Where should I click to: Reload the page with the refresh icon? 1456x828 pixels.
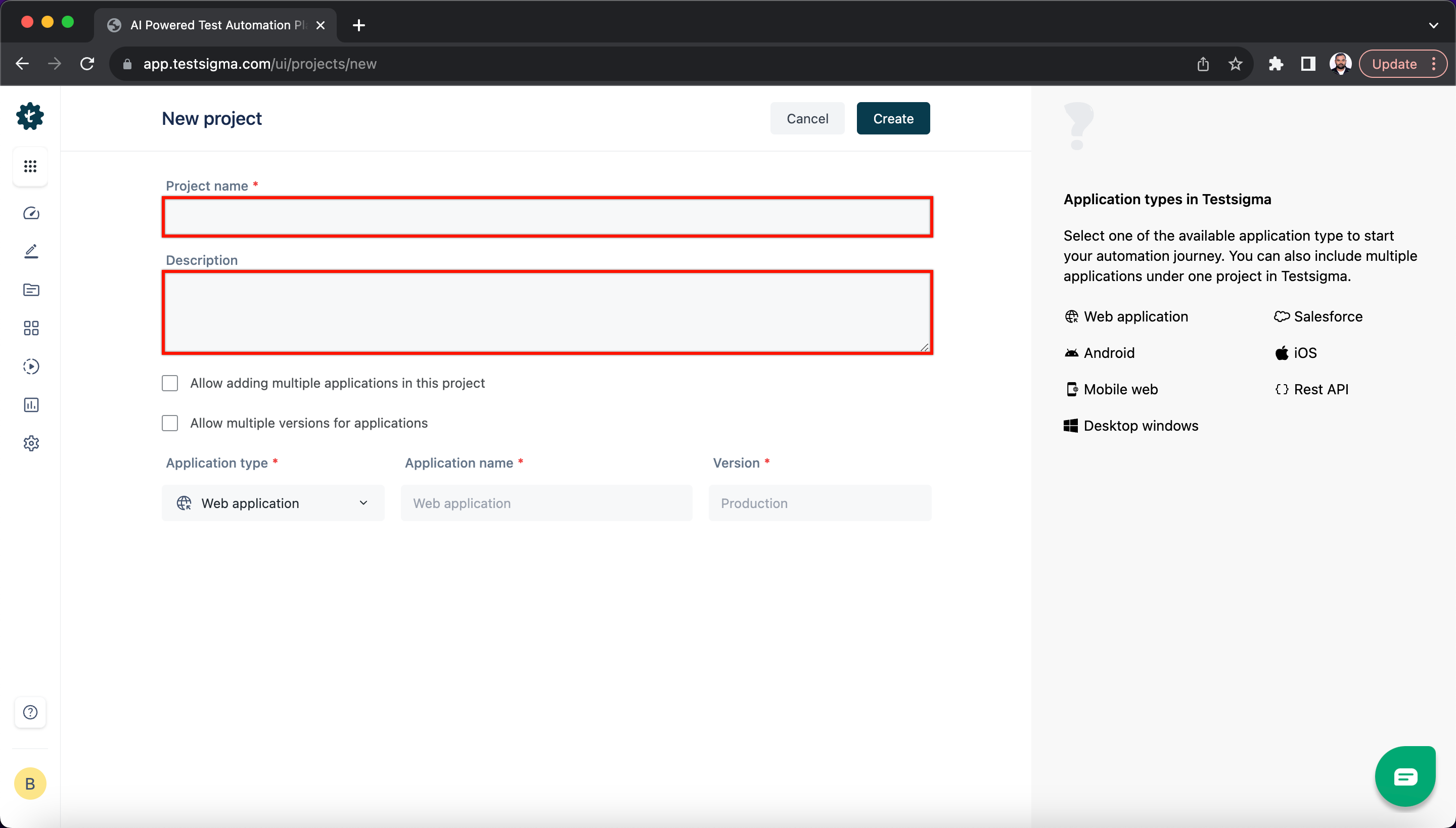[87, 64]
